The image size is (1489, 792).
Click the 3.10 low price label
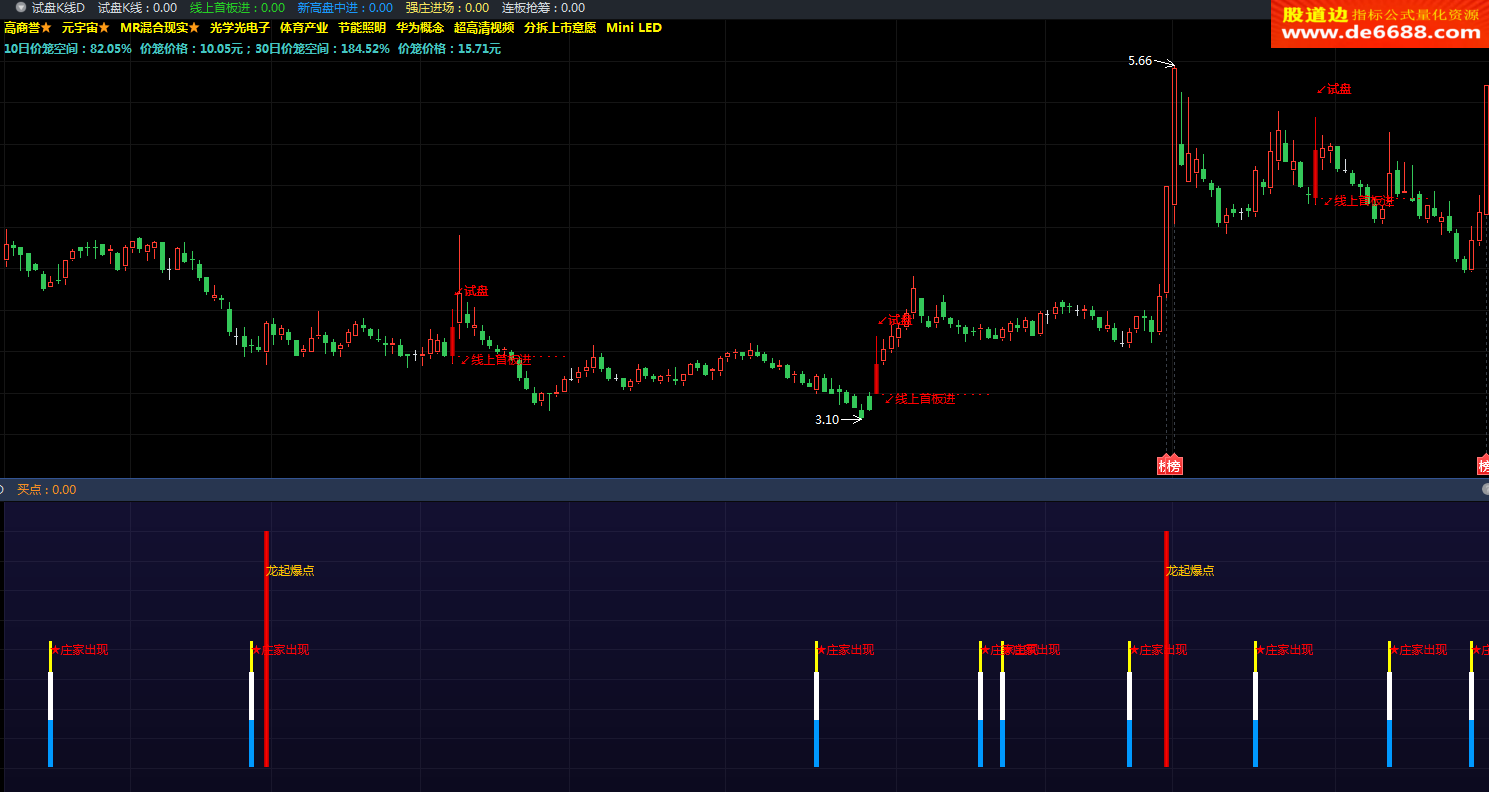(827, 420)
